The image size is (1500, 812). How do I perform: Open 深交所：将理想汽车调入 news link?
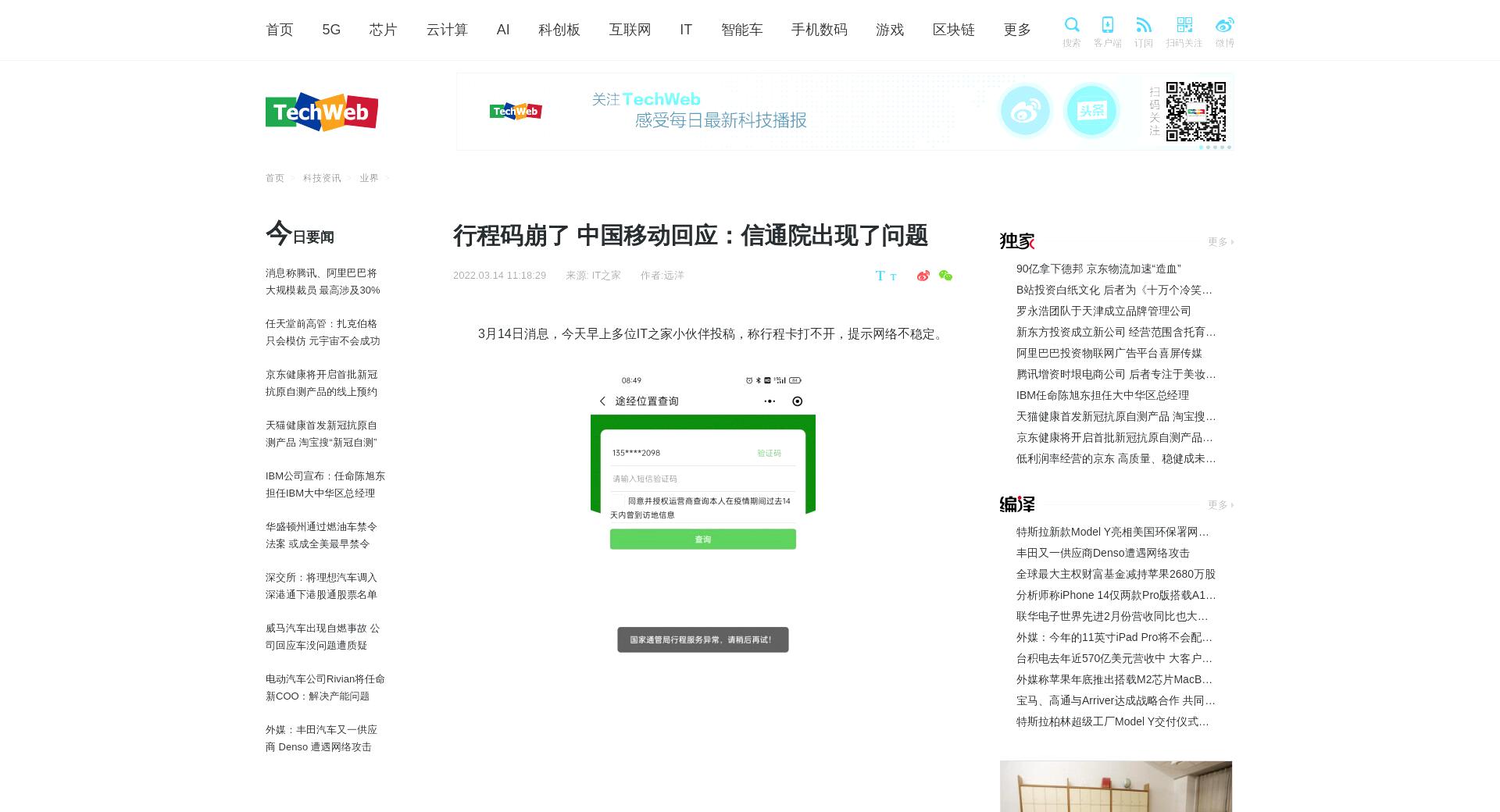pos(321,586)
